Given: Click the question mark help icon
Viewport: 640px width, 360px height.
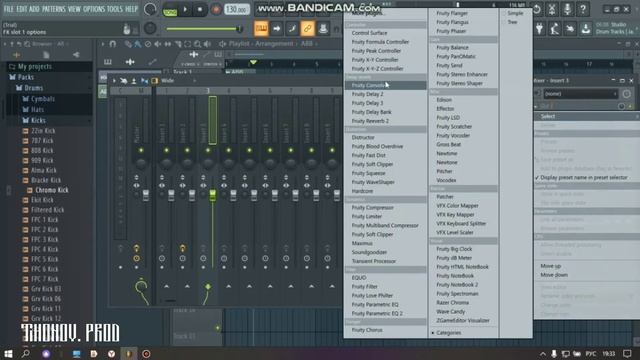Looking at the screenshot, I should tap(583, 9).
